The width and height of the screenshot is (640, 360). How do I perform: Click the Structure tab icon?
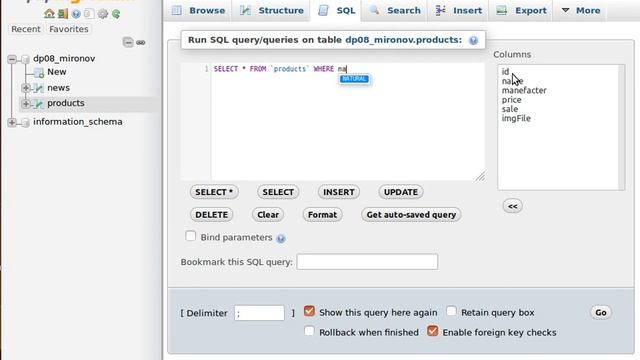tap(245, 10)
